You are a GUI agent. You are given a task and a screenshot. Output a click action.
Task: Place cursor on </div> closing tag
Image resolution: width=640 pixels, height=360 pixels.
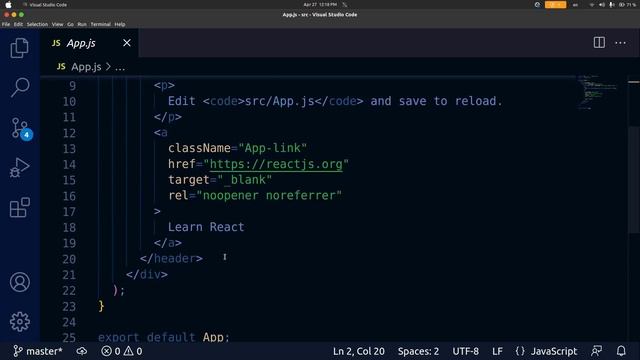(147, 275)
